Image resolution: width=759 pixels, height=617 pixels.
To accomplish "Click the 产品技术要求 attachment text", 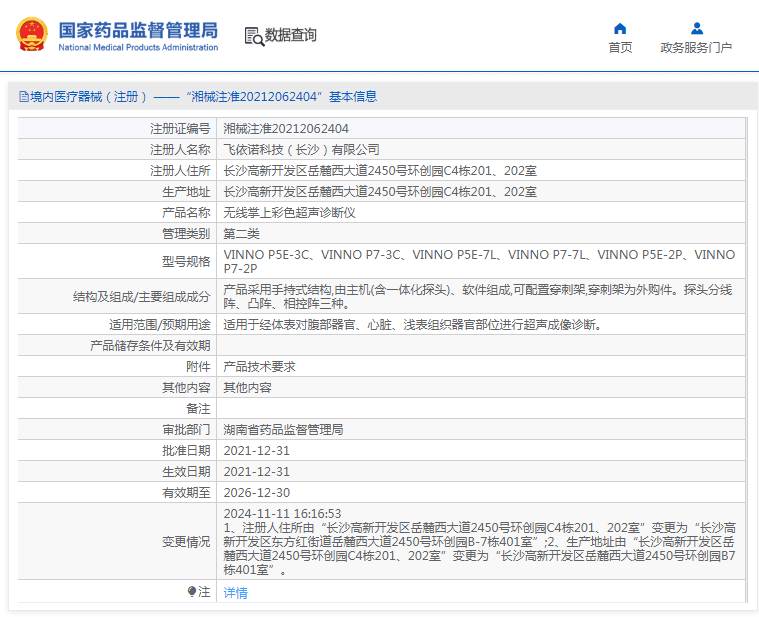I will pyautogui.click(x=259, y=367).
